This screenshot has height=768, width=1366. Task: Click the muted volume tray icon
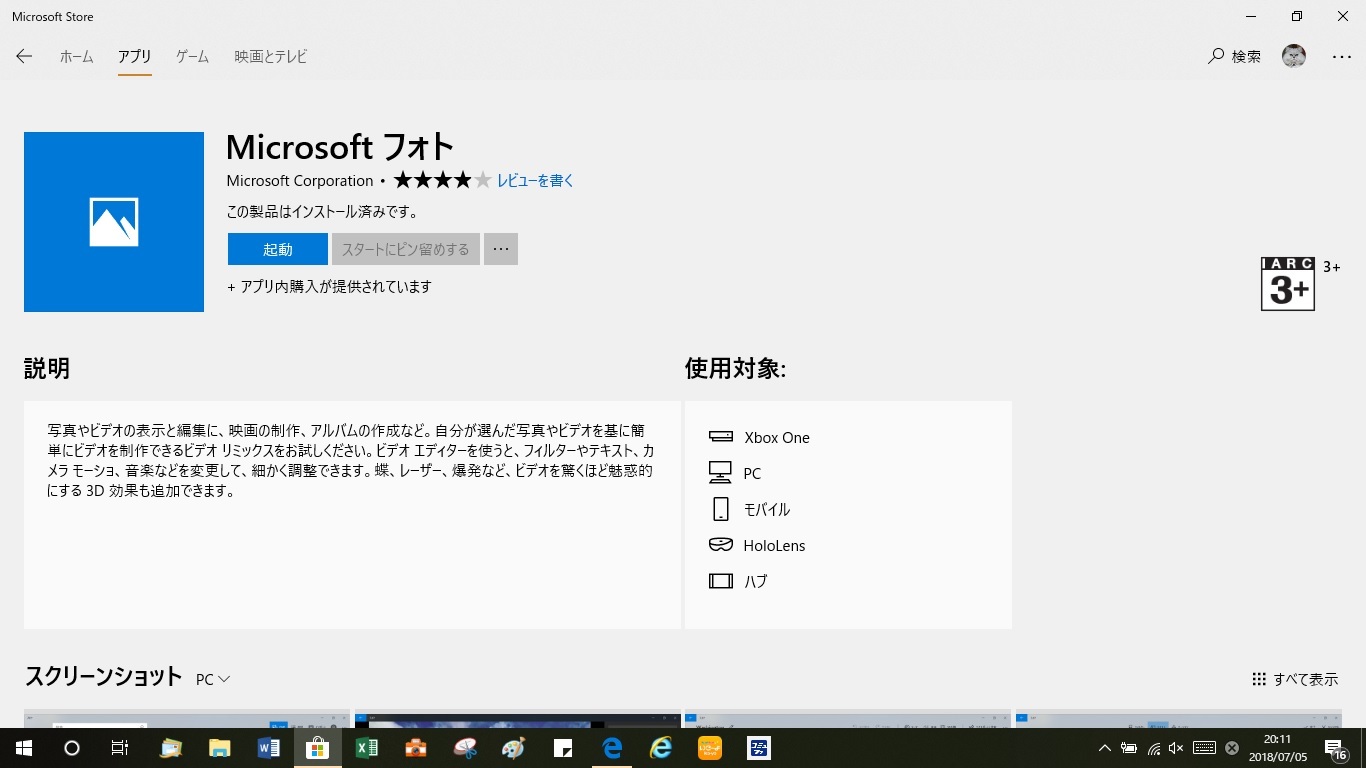(1177, 748)
